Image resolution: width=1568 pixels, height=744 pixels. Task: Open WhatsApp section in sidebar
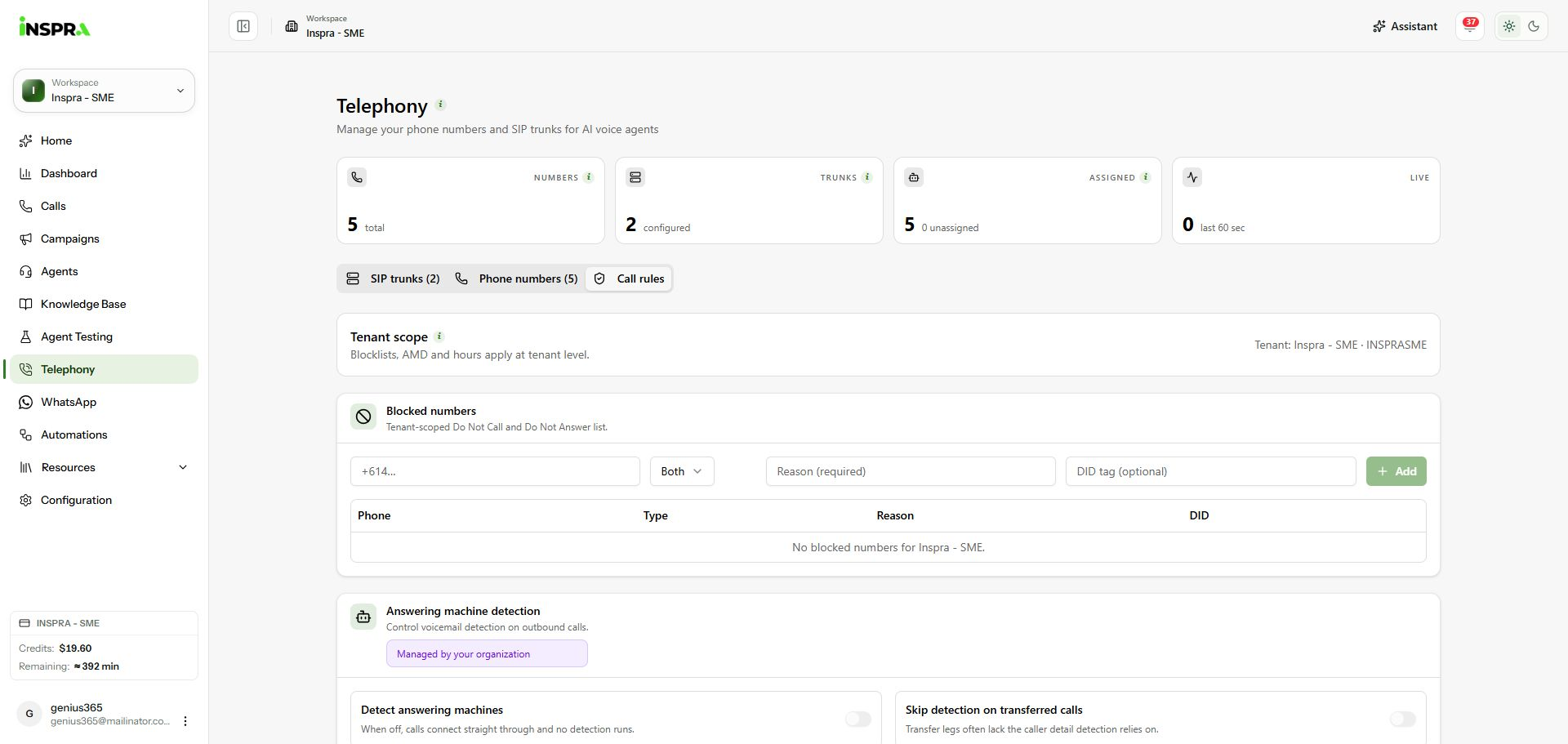point(104,402)
